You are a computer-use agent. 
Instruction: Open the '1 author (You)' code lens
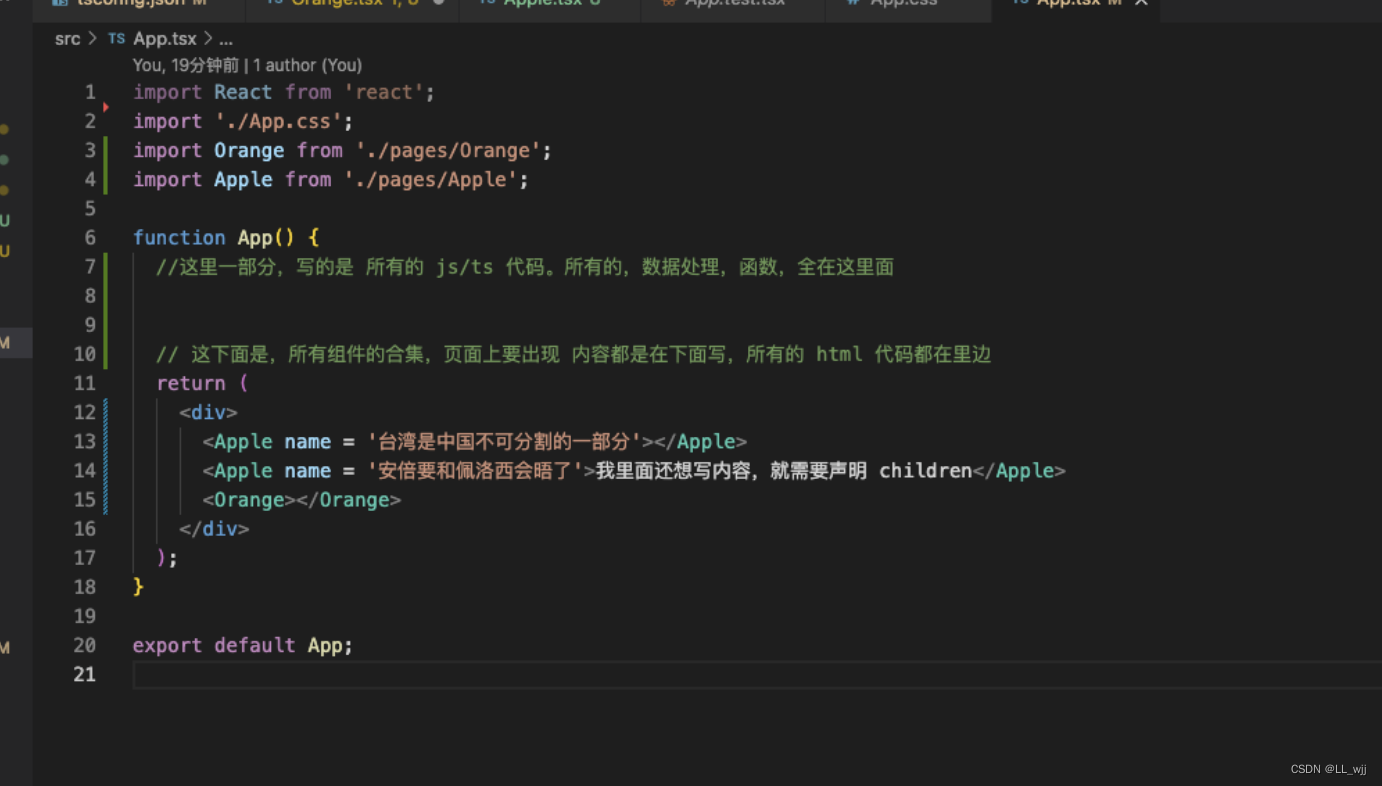click(308, 65)
